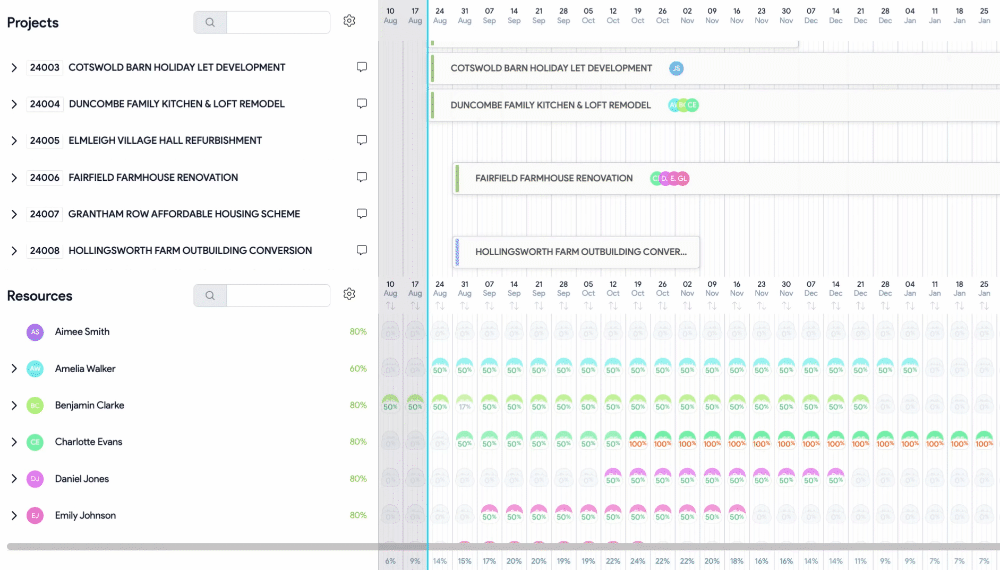
Task: Click Aimee Smith's avatar icon
Action: coord(35,332)
